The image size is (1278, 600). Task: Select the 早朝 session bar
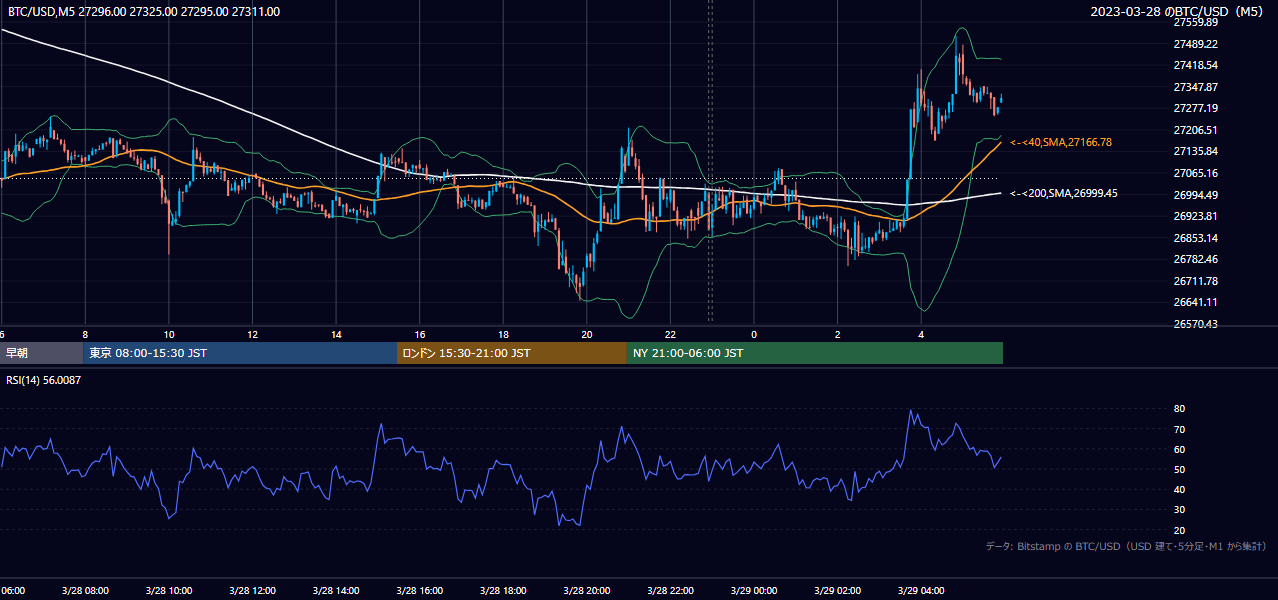41,353
